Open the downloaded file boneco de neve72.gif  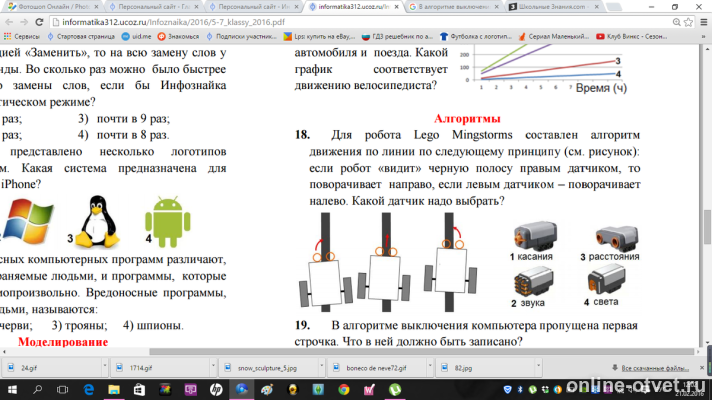pos(378,368)
